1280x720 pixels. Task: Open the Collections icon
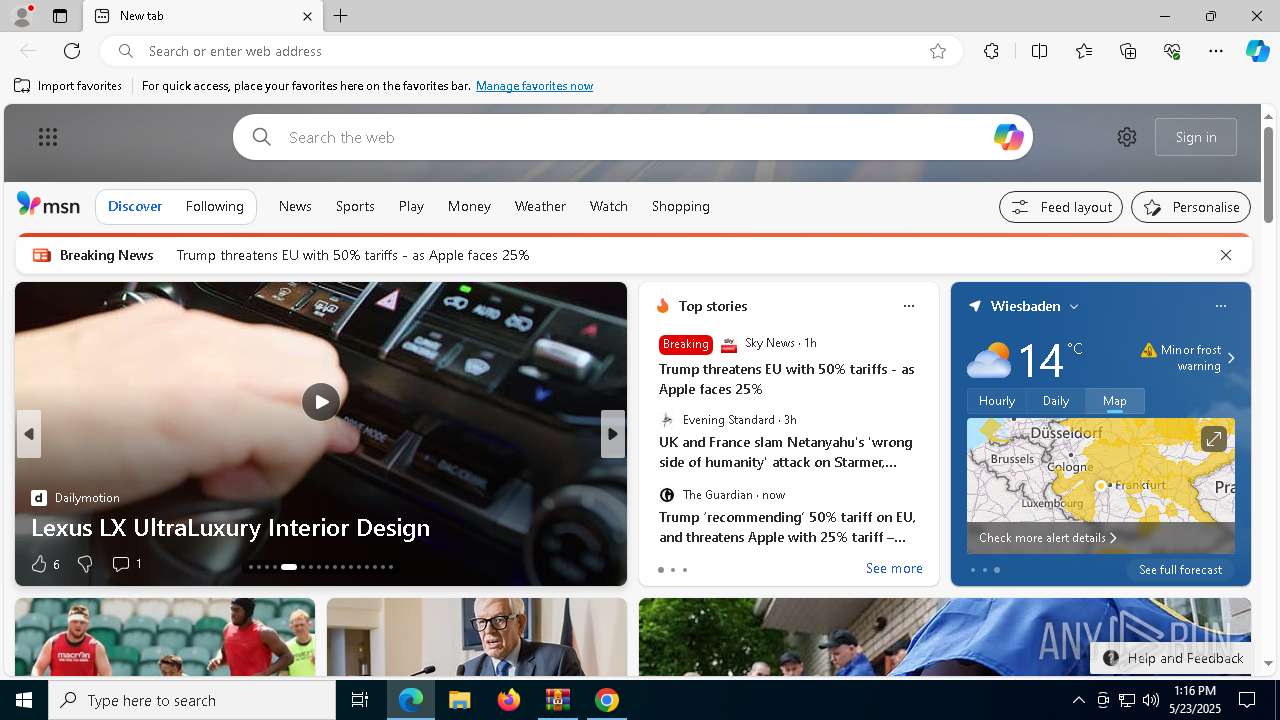click(1128, 51)
